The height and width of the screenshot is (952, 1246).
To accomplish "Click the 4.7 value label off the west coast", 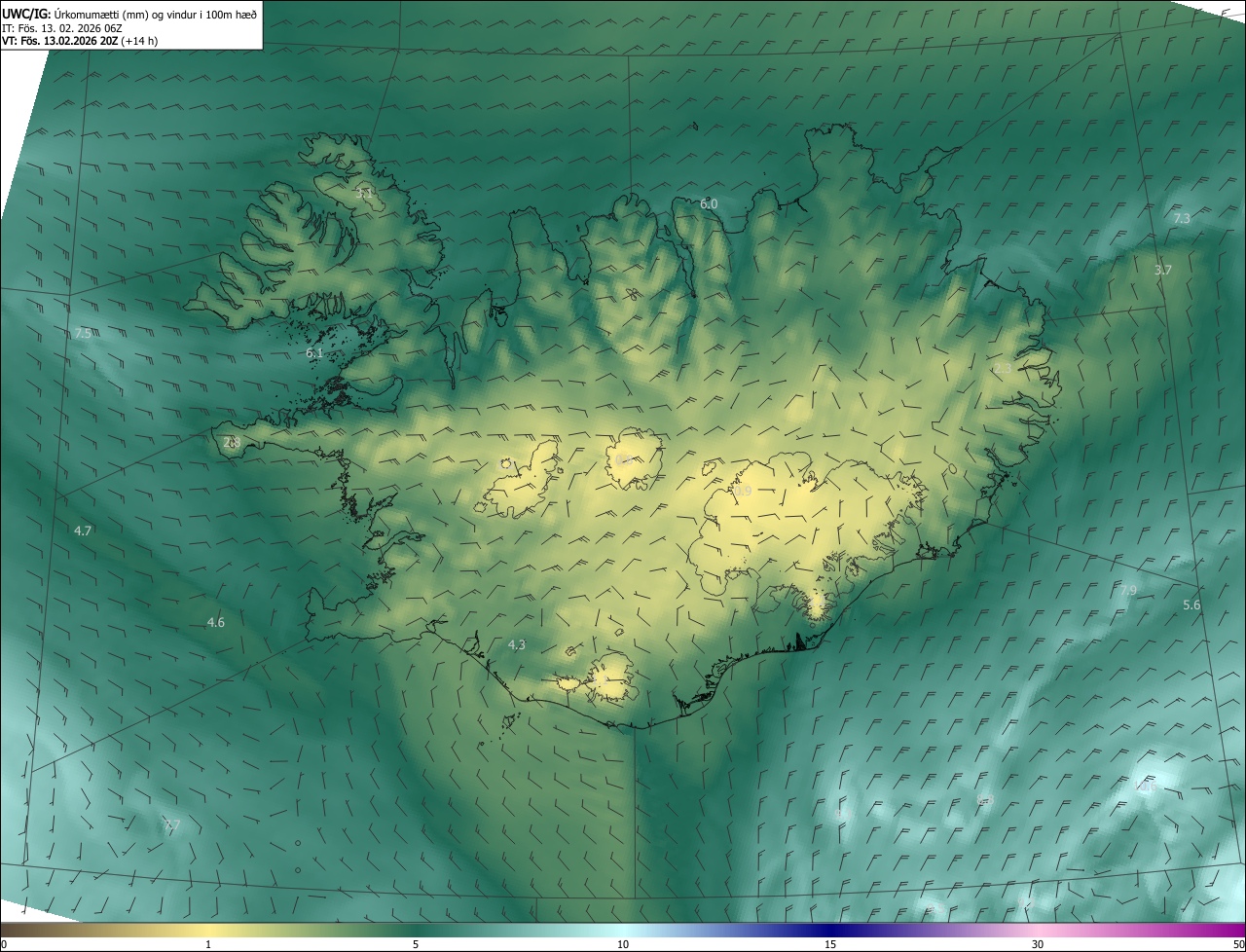I will pyautogui.click(x=83, y=531).
